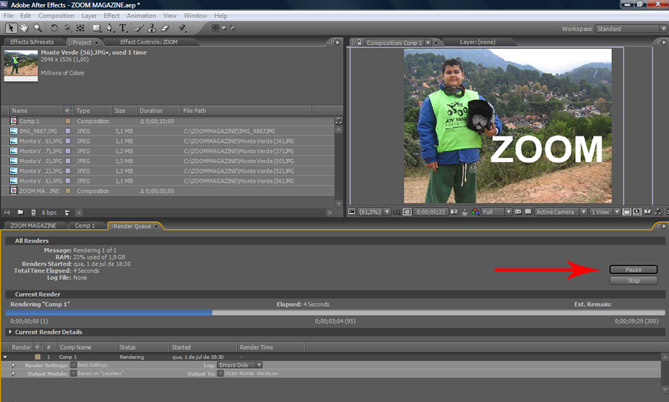Switch to the Effects & Presets tab
Screen dimensions: 669x402
[x=32, y=43]
